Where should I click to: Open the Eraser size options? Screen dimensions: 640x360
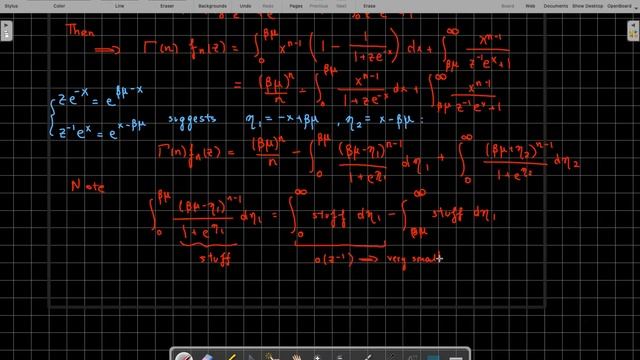[x=167, y=6]
